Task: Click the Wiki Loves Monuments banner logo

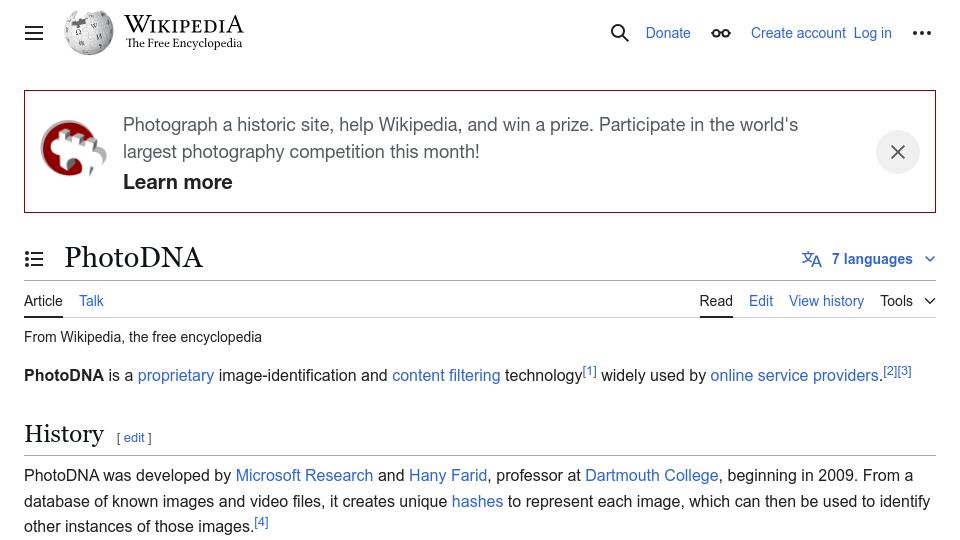Action: (73, 148)
